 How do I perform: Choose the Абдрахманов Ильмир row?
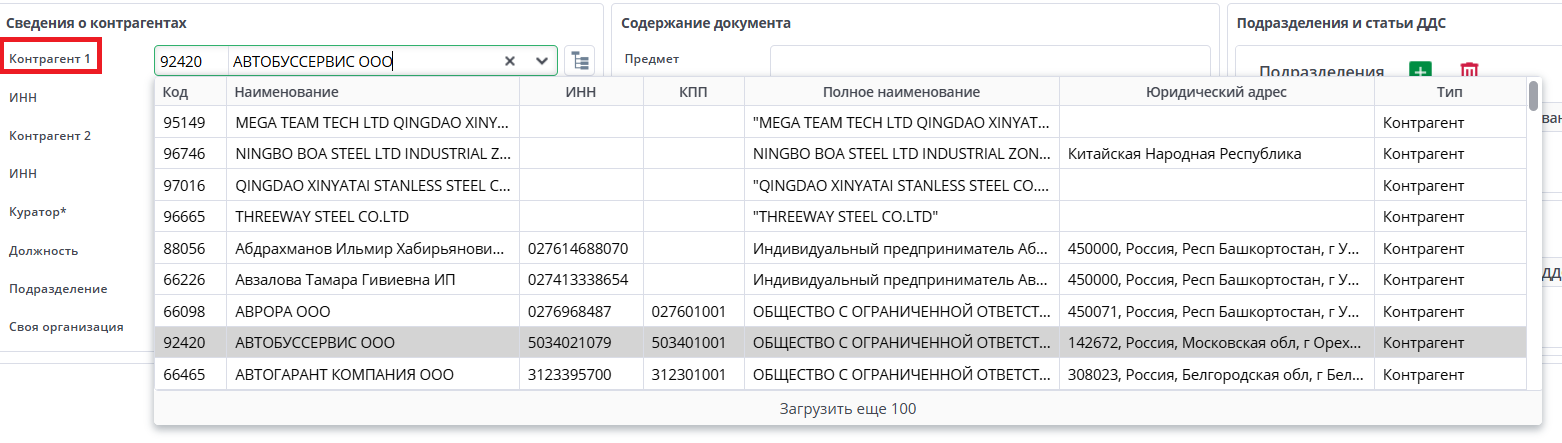point(372,248)
